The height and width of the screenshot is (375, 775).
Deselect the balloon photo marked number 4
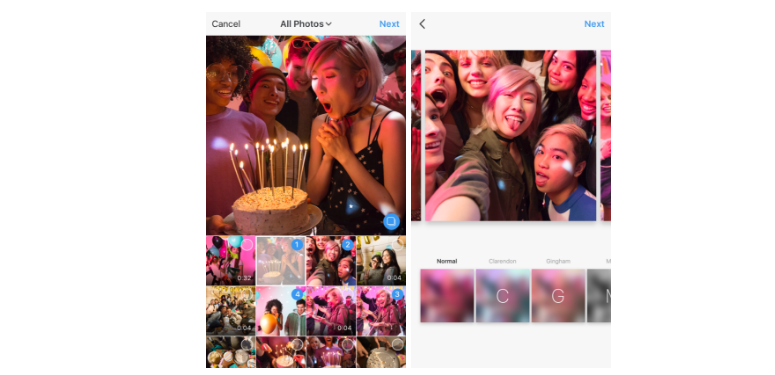(x=297, y=295)
